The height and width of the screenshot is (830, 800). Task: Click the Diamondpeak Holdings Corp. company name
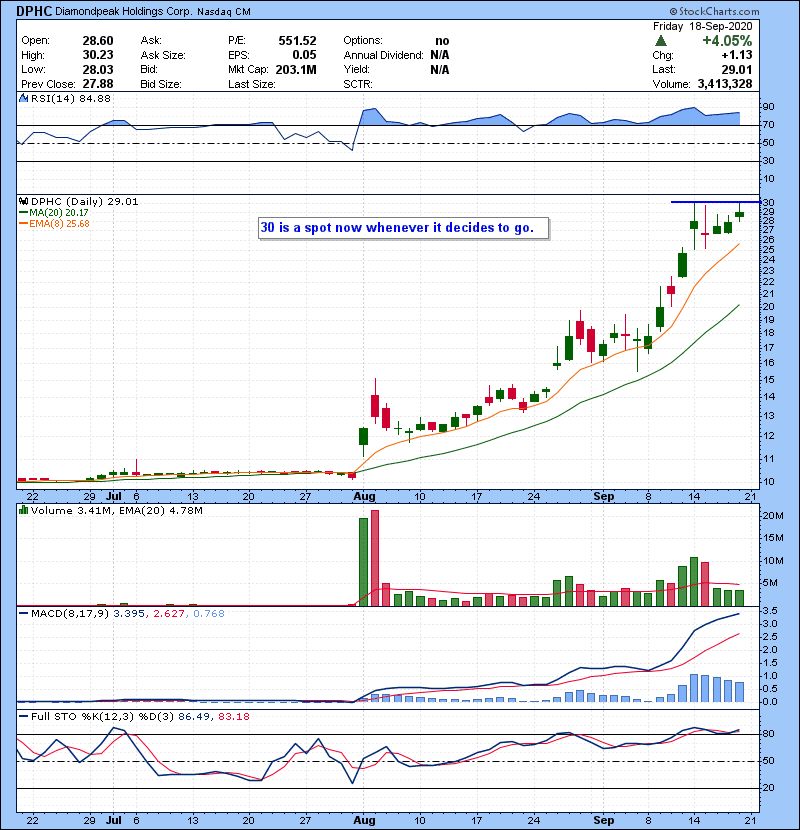[123, 12]
